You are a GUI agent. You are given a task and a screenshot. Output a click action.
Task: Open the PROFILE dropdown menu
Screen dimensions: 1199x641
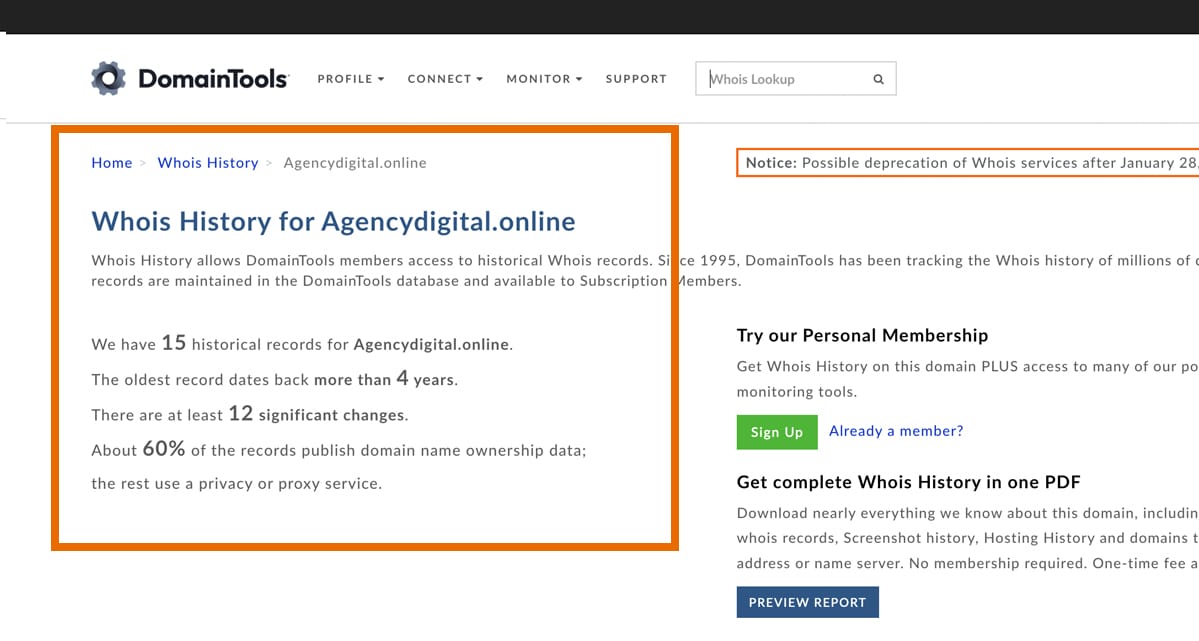[x=351, y=79]
